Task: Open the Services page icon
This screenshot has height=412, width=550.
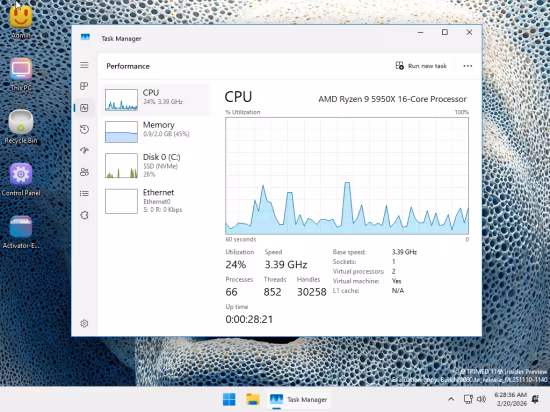Action: [x=84, y=215]
